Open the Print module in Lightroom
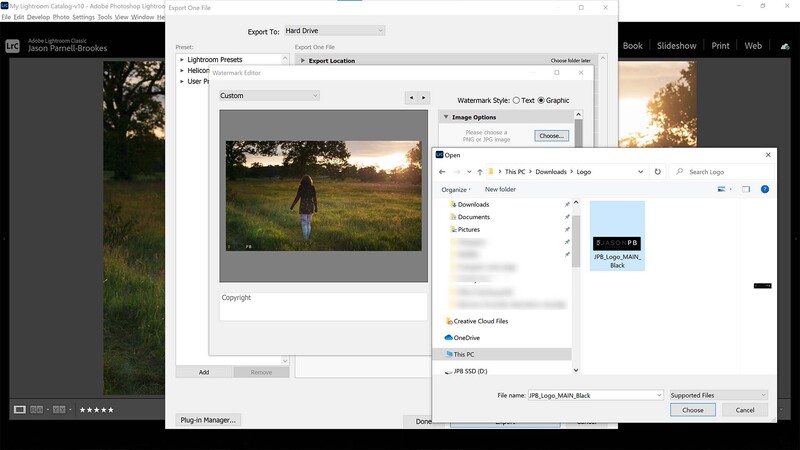This screenshot has width=800, height=450. (x=720, y=45)
